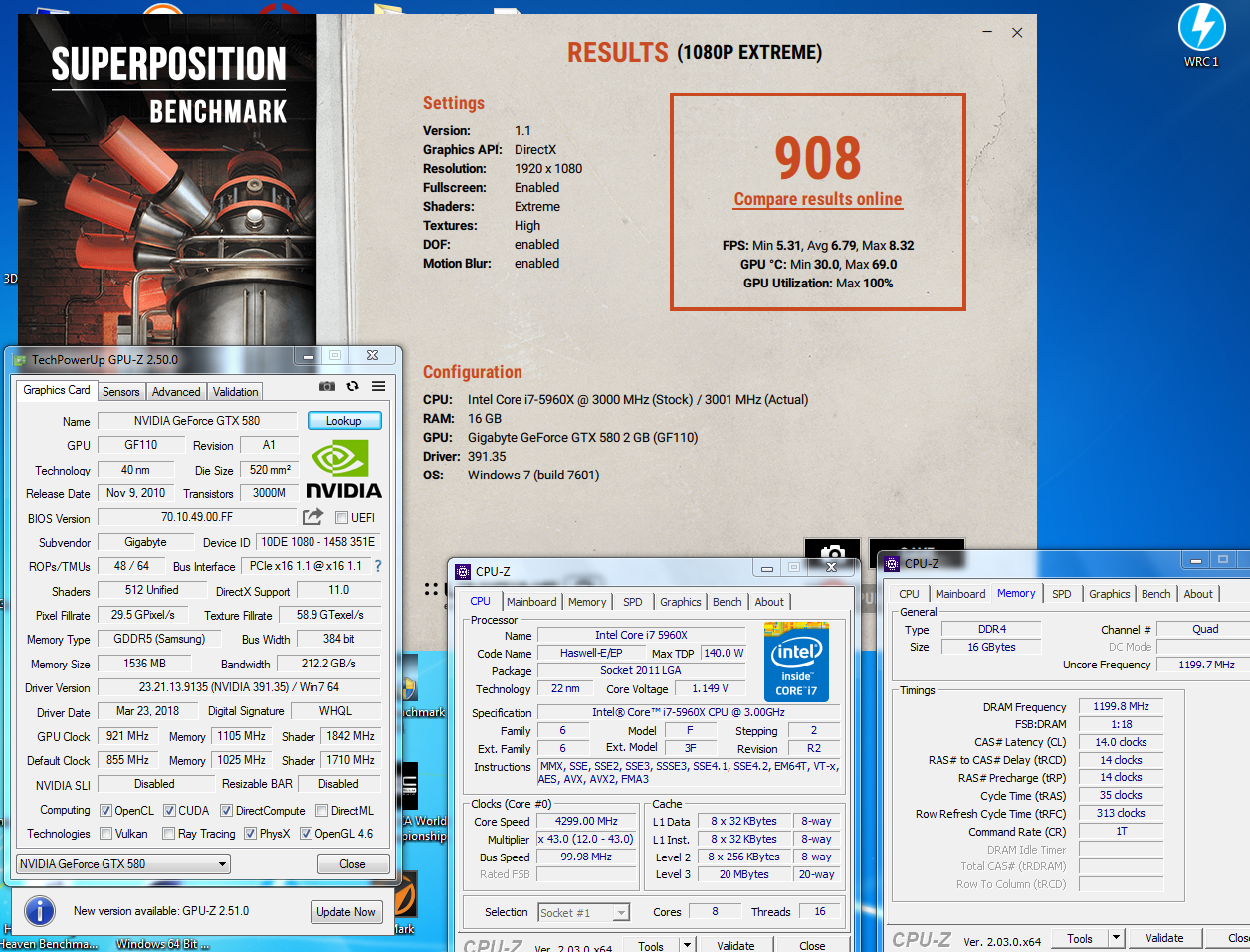
Task: Click the right CPU-Z window title icon
Action: point(893,563)
